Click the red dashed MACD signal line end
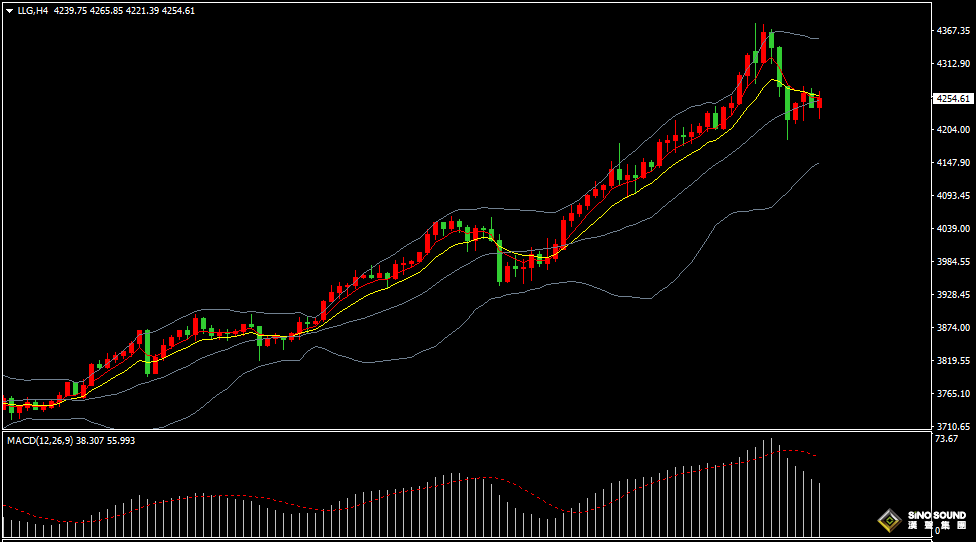This screenshot has height=542, width=976. (x=816, y=456)
